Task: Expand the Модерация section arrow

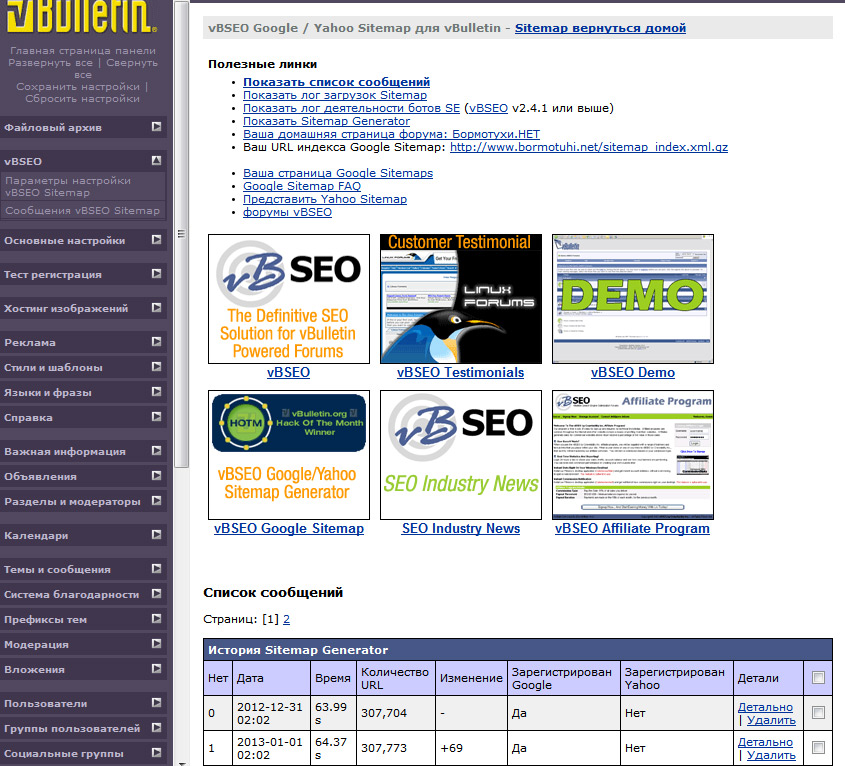Action: click(x=156, y=644)
